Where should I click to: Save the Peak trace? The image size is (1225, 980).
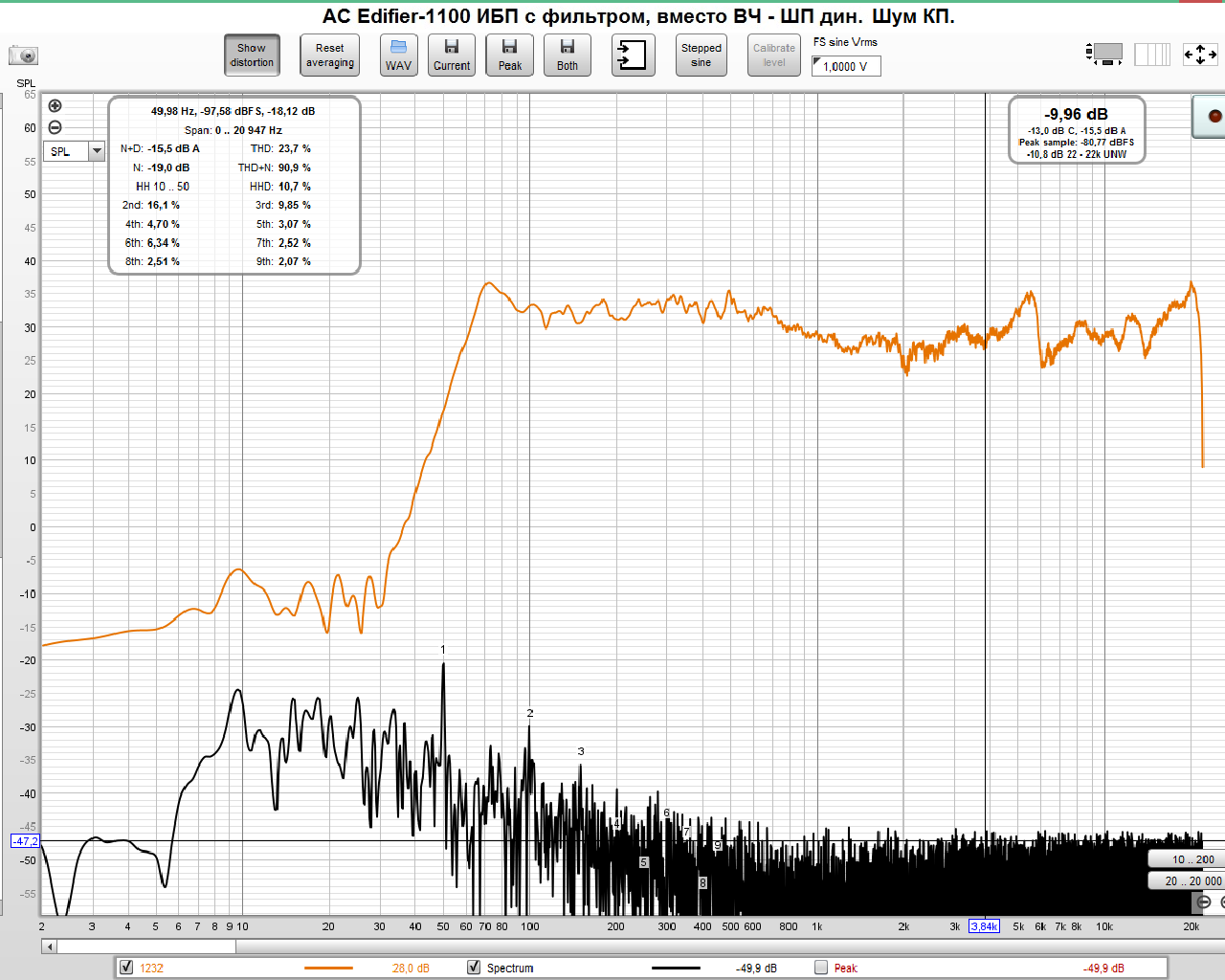click(x=510, y=56)
